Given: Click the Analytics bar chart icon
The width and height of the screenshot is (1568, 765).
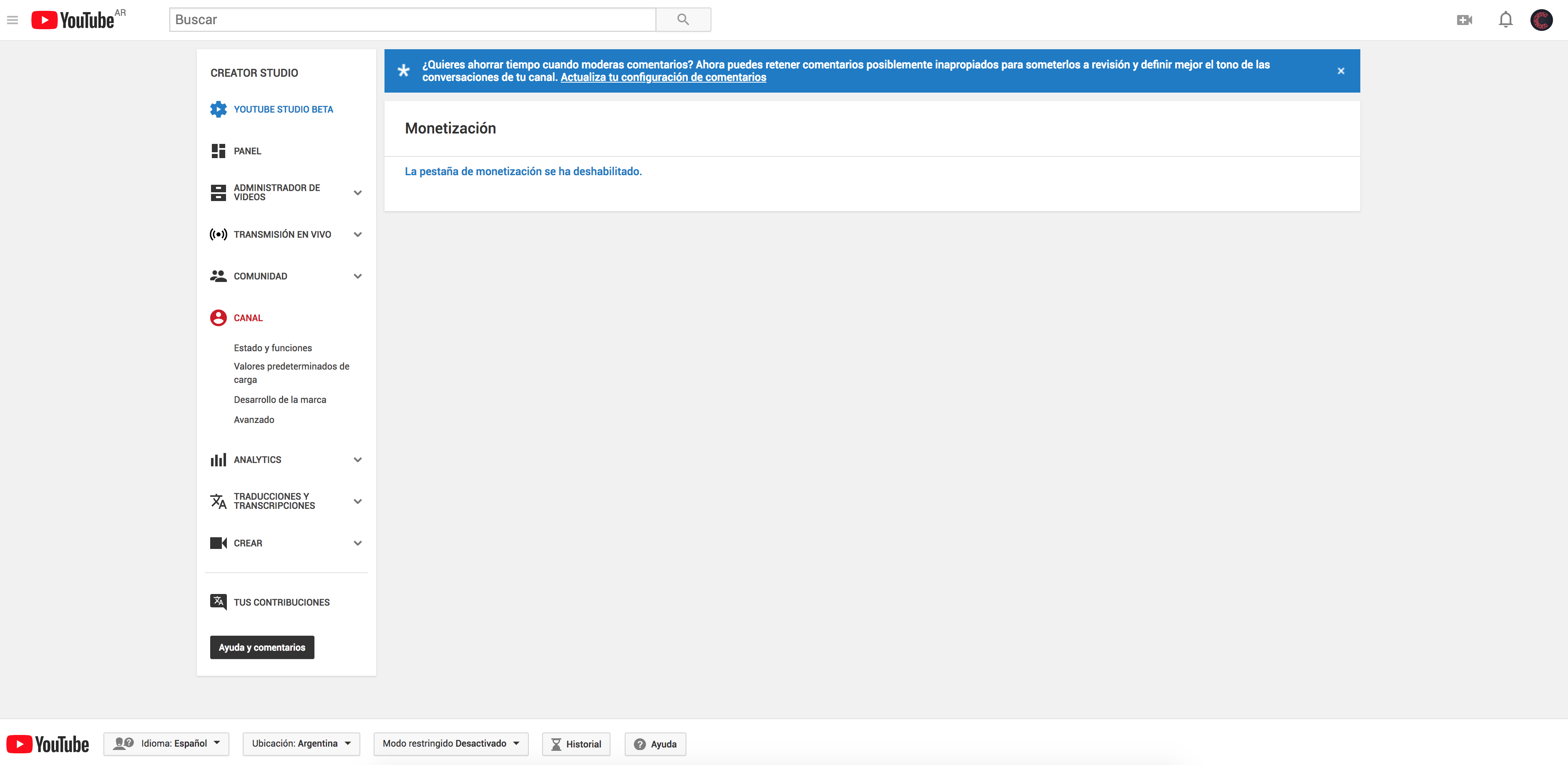Looking at the screenshot, I should coord(218,460).
